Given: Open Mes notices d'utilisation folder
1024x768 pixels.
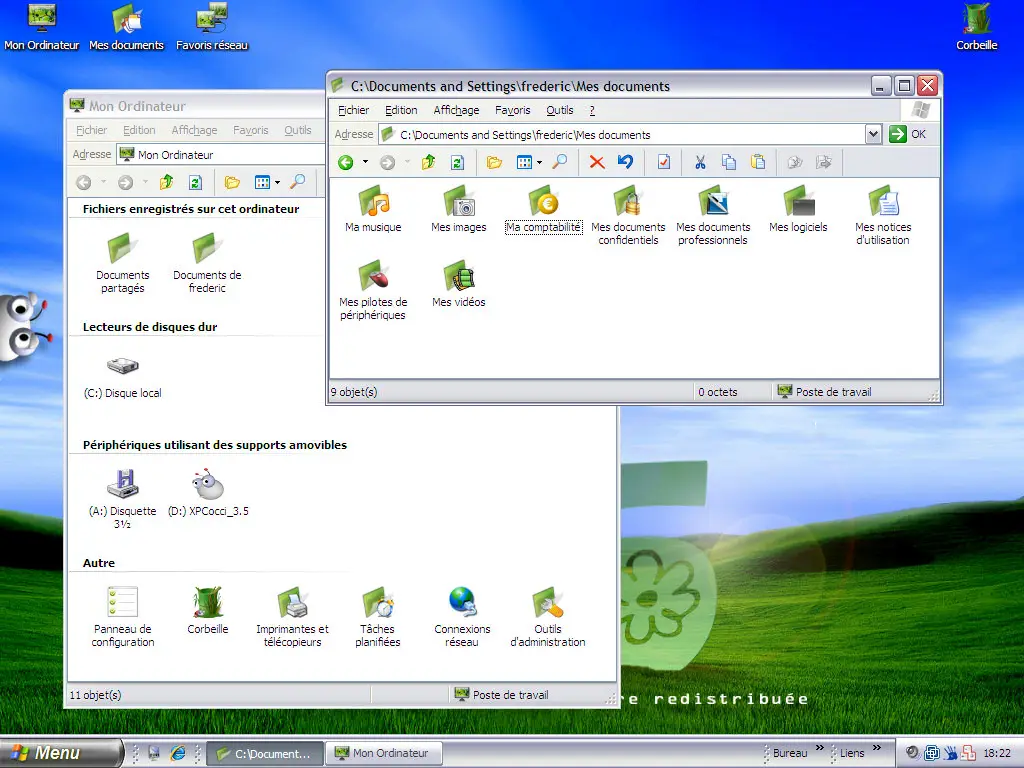Looking at the screenshot, I should coord(883,216).
